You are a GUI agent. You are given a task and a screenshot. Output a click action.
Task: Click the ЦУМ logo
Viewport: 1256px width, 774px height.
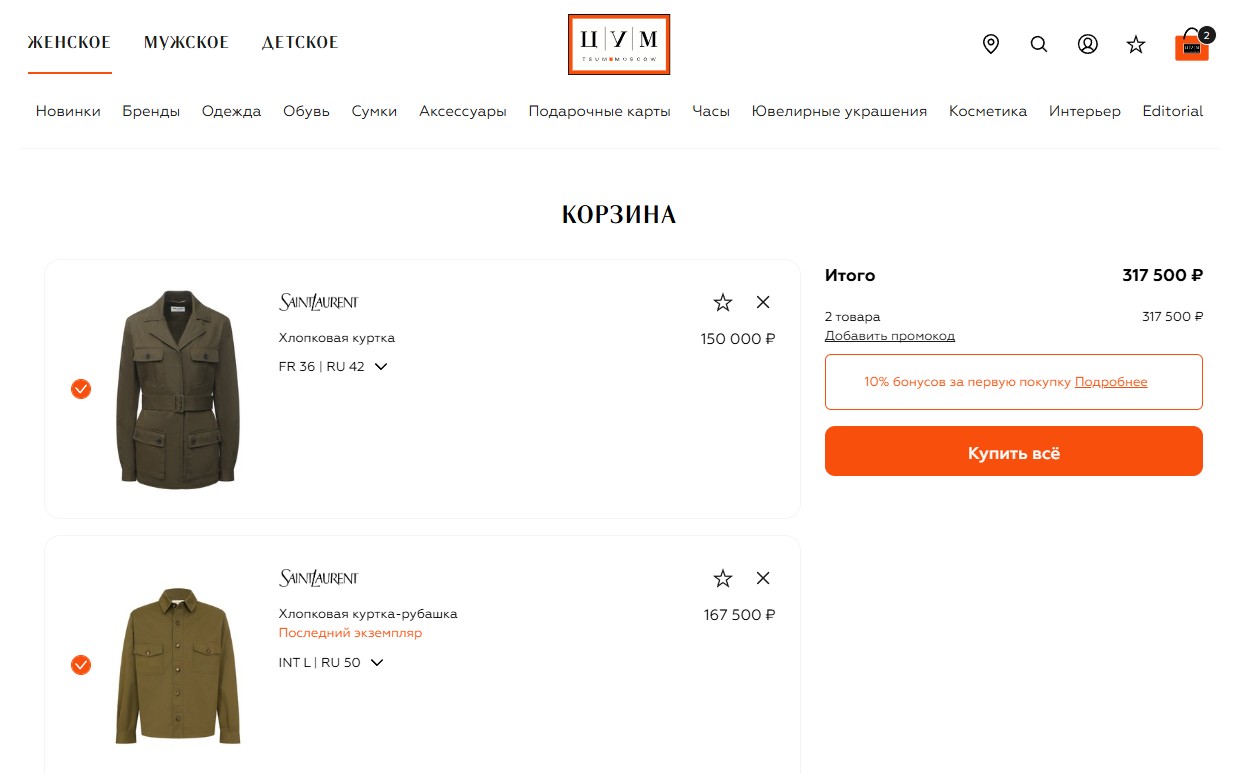click(x=619, y=44)
